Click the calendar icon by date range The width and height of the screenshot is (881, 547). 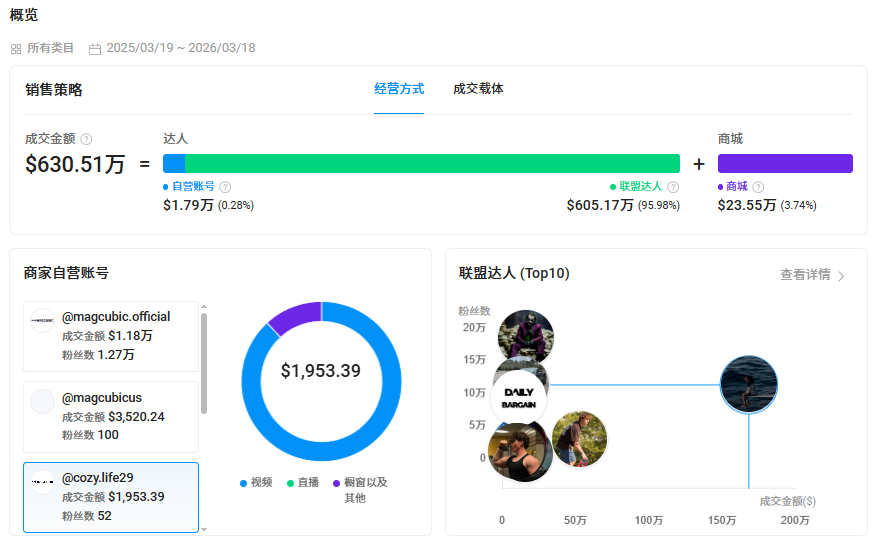(x=95, y=48)
